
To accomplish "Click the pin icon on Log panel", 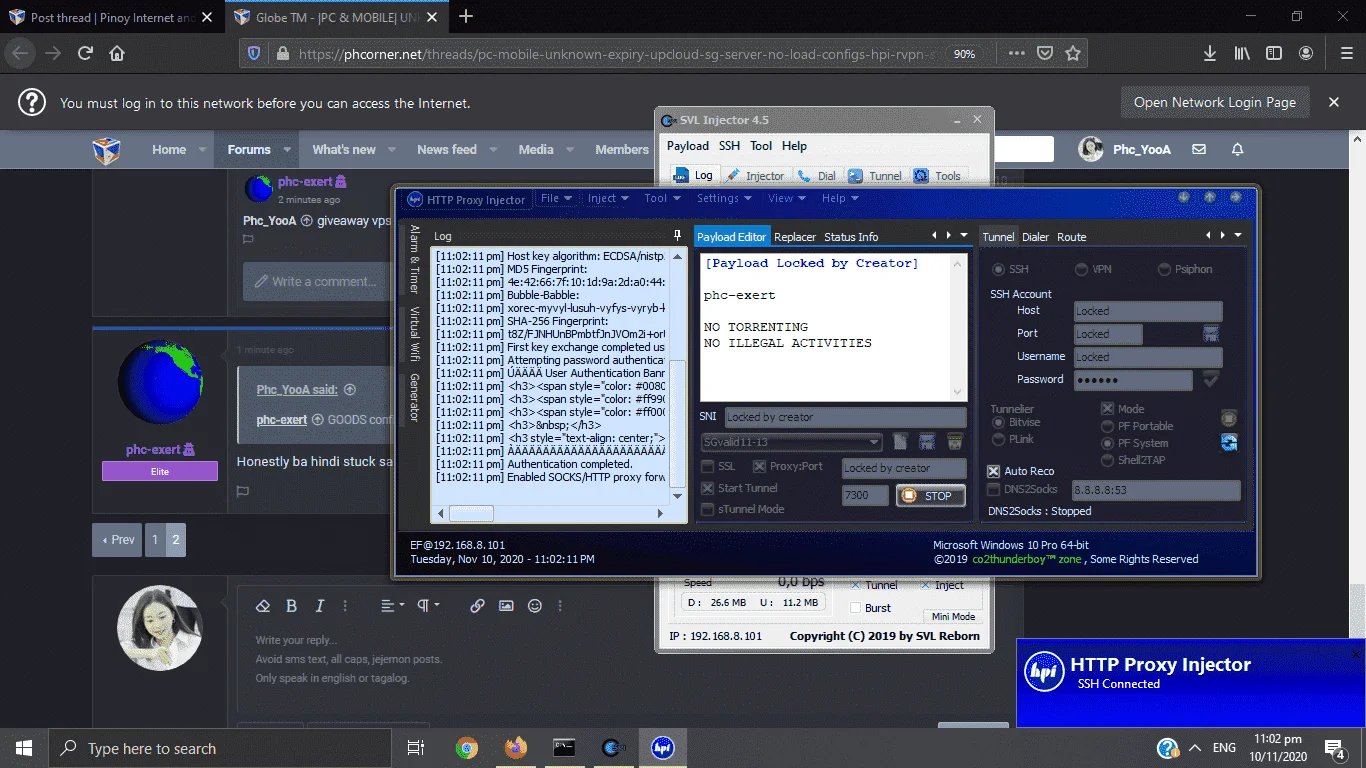I will pyautogui.click(x=677, y=235).
